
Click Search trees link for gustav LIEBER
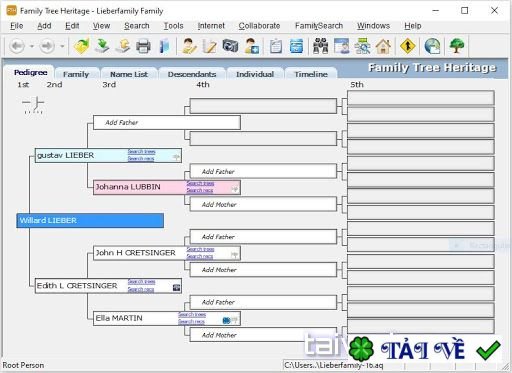point(141,152)
